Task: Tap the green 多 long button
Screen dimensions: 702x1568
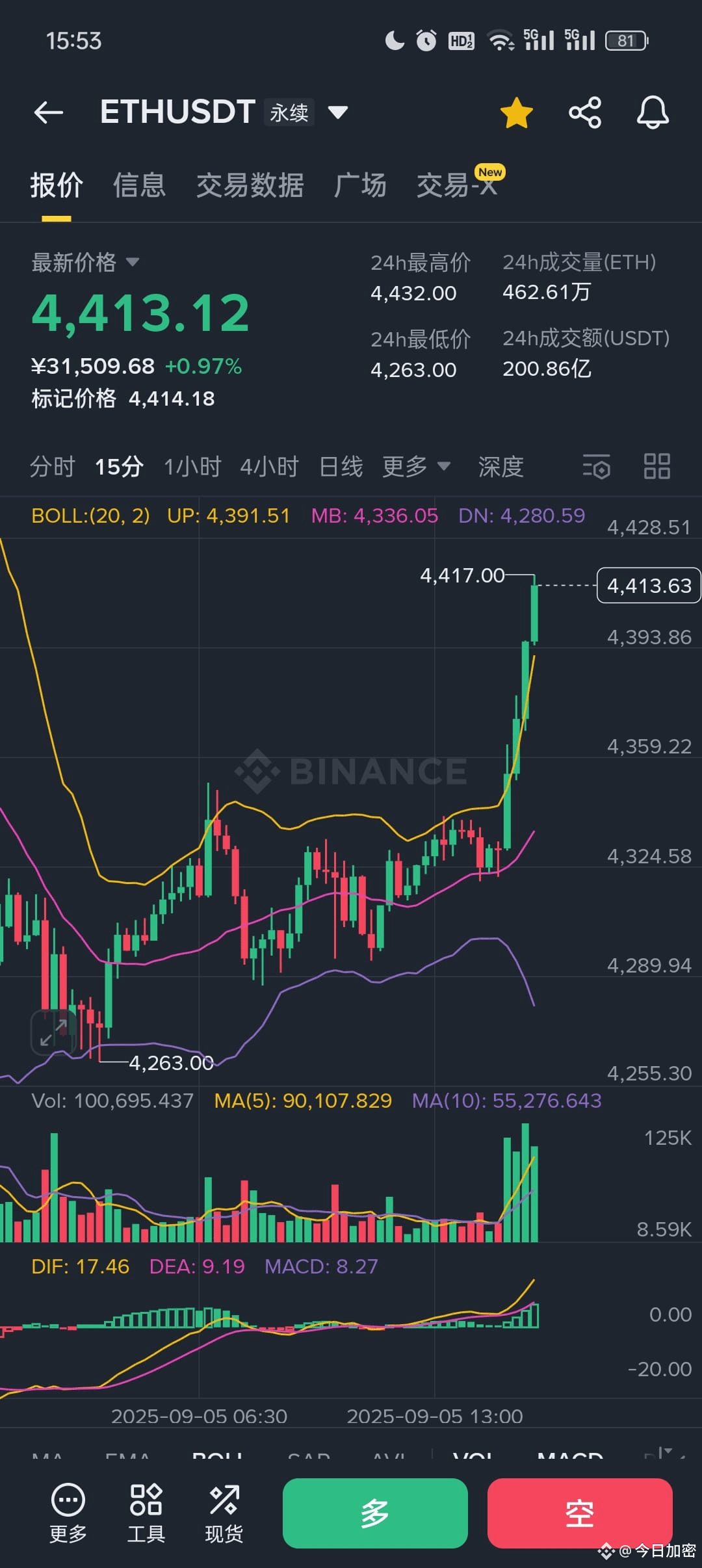Action: point(375,1513)
